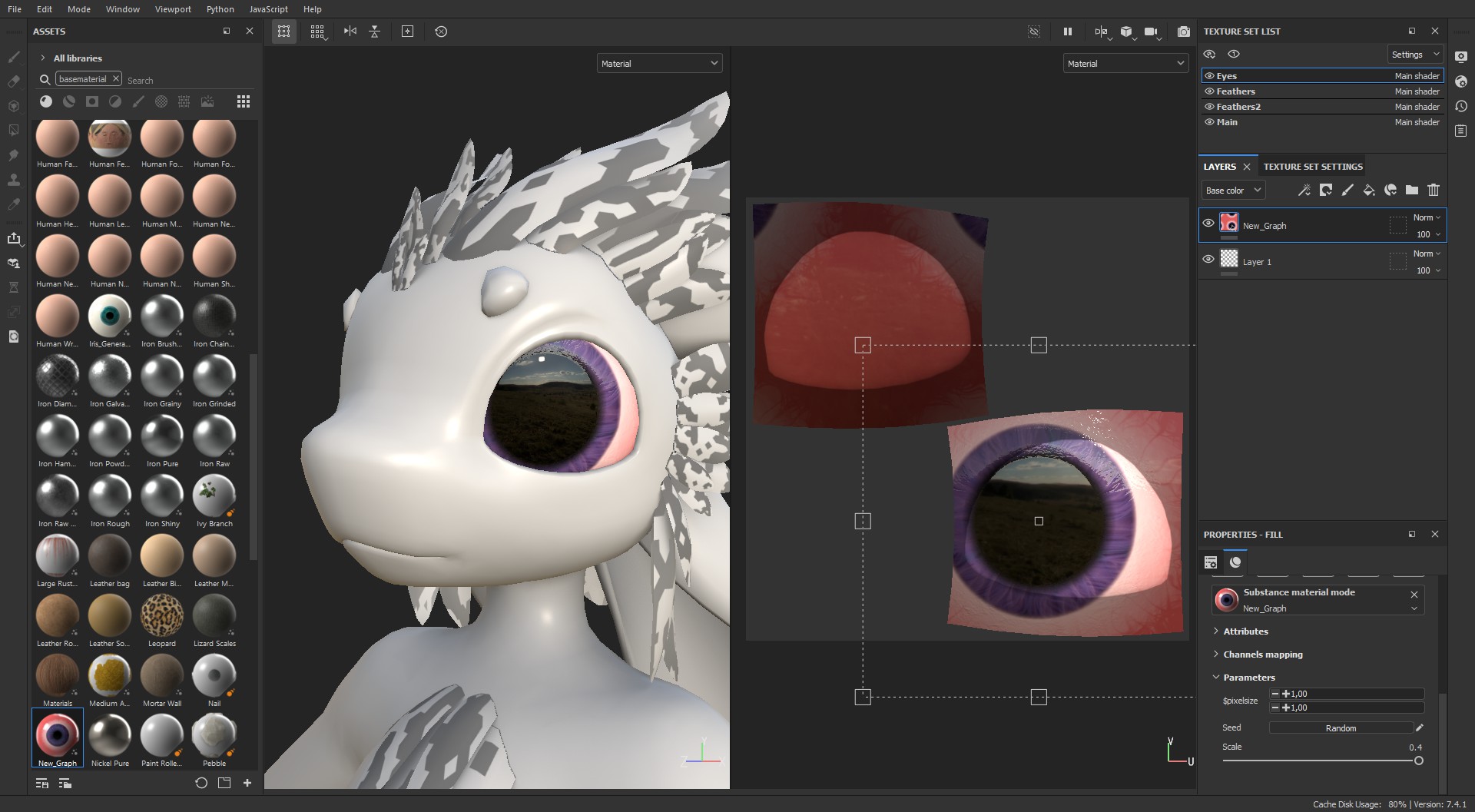Hide the New_Graph layer
Image resolution: width=1475 pixels, height=812 pixels.
(1208, 224)
